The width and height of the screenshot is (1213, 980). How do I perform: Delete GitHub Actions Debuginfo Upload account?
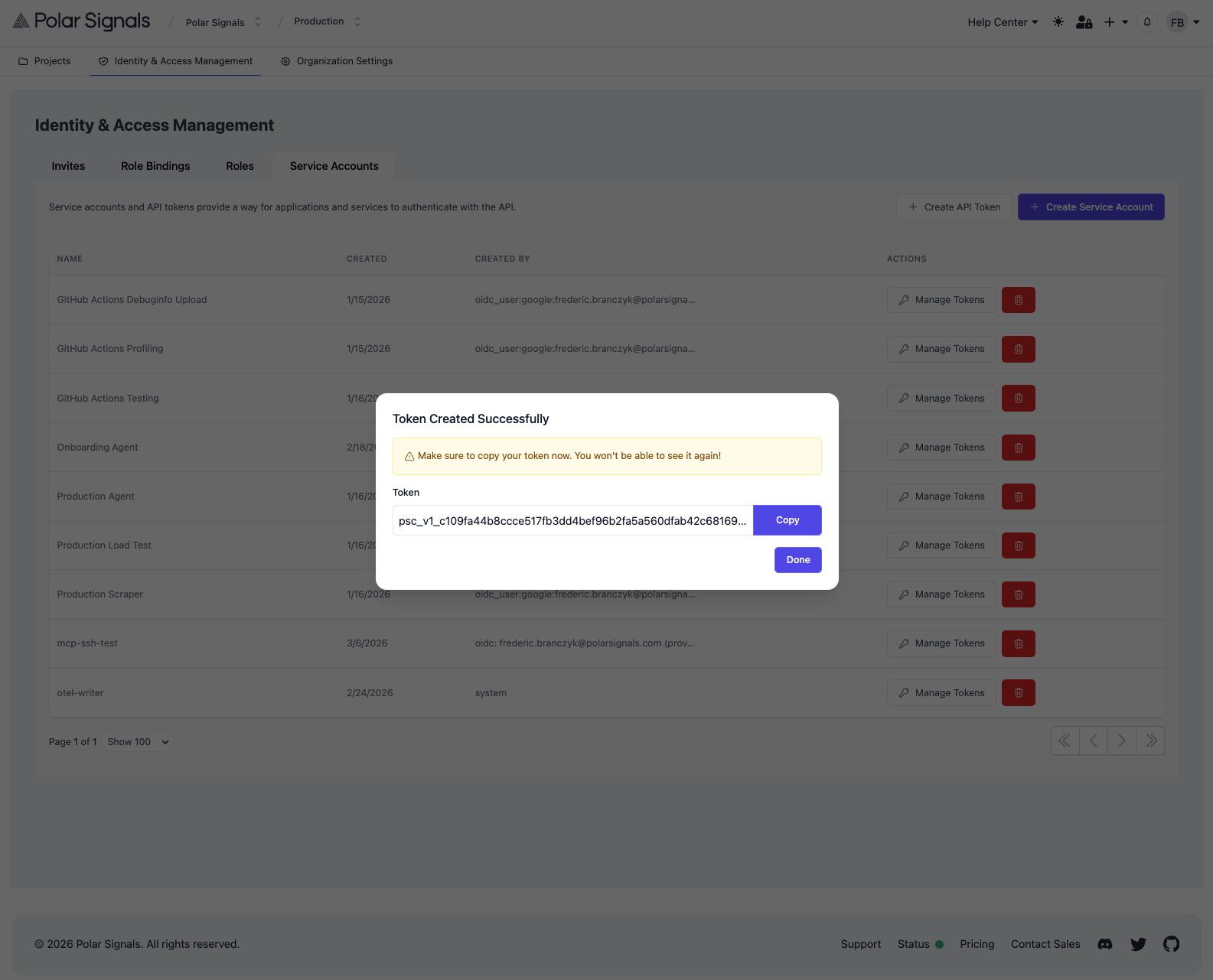click(x=1018, y=300)
